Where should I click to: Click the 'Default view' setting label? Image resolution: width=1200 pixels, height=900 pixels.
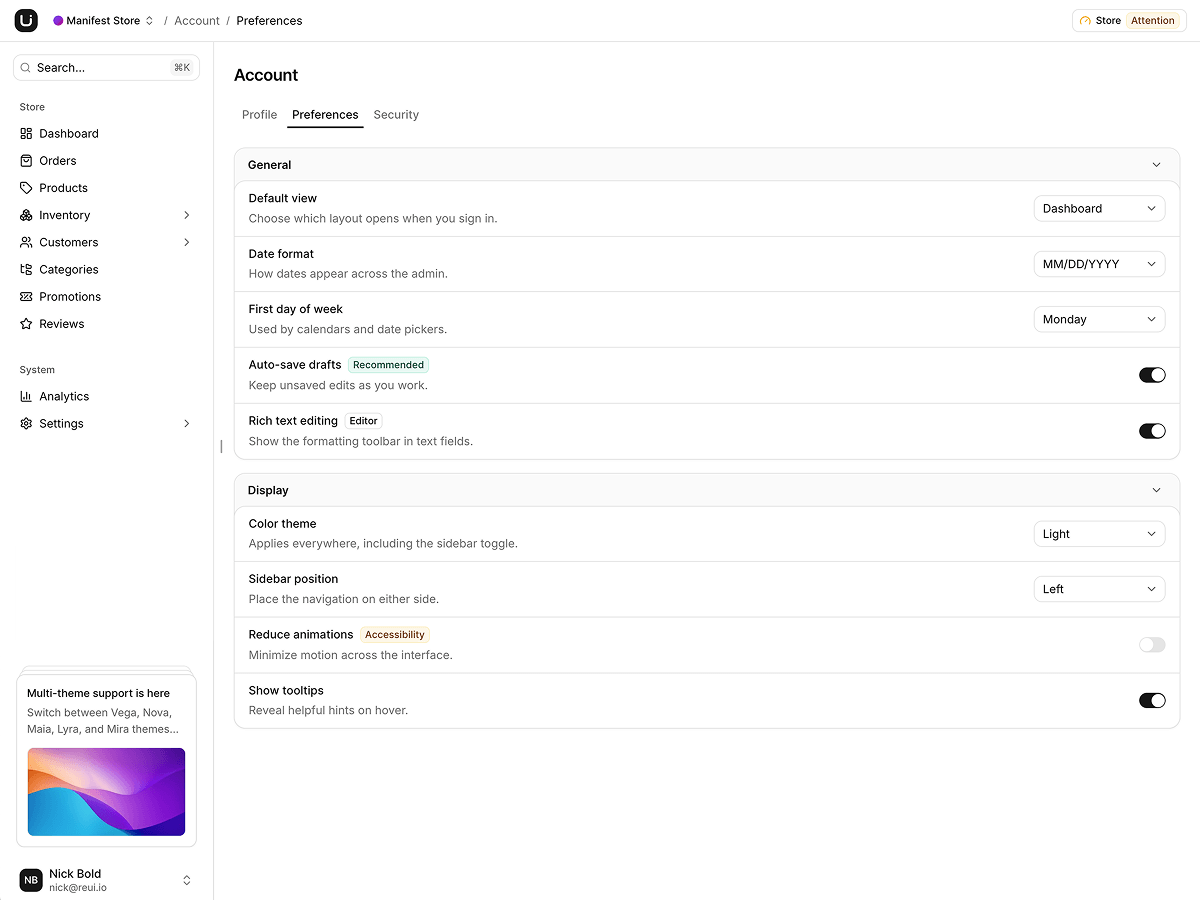pyautogui.click(x=283, y=198)
